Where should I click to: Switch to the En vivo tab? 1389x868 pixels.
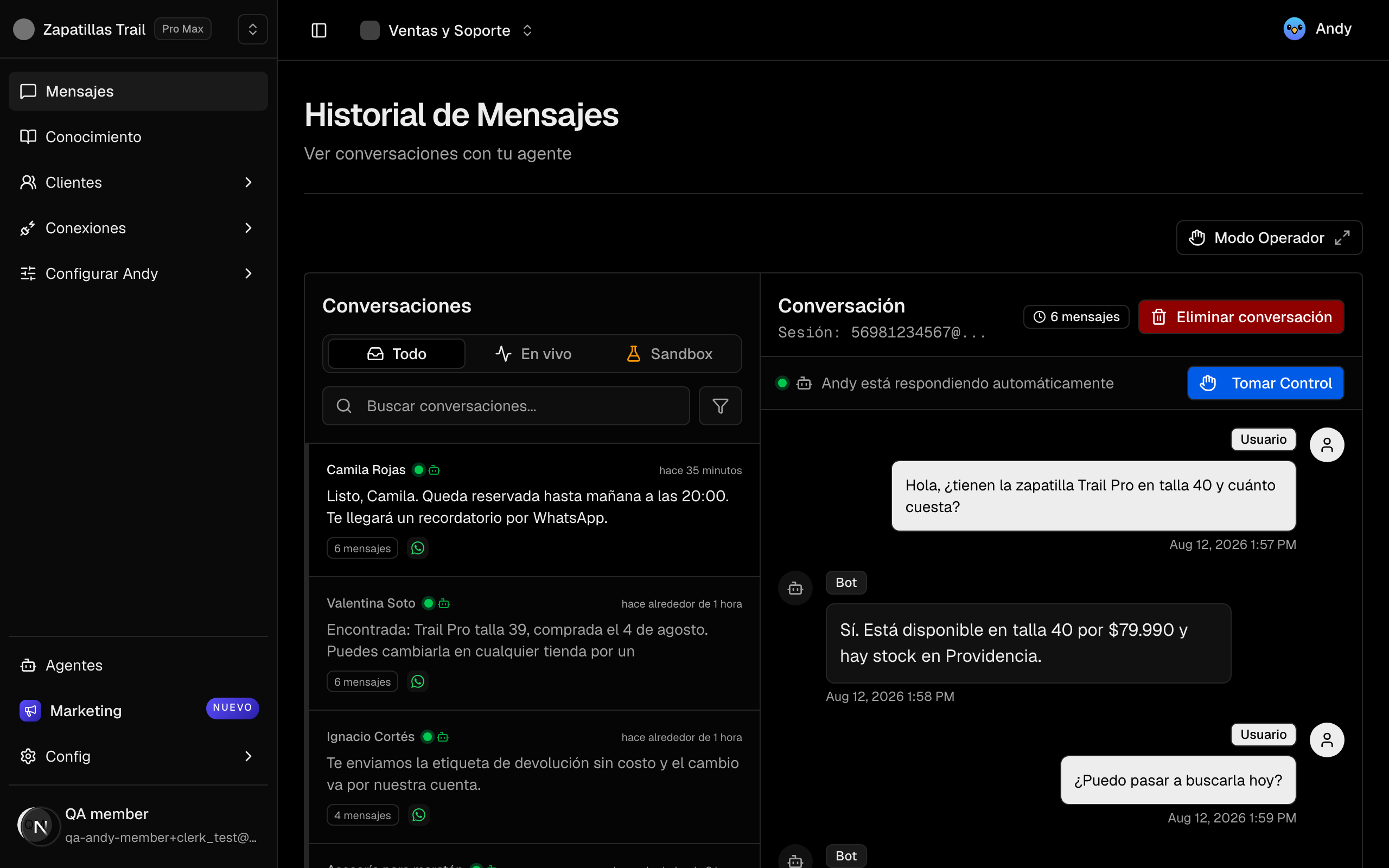533,354
